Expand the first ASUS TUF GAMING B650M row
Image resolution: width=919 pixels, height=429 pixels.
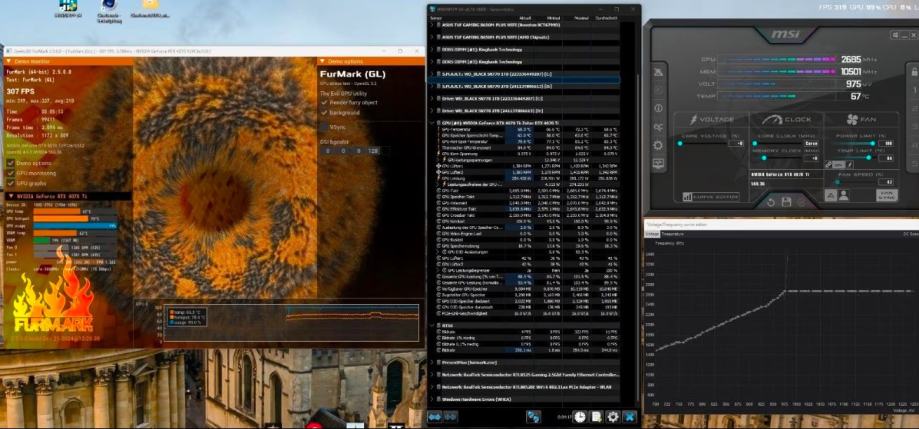click(431, 25)
